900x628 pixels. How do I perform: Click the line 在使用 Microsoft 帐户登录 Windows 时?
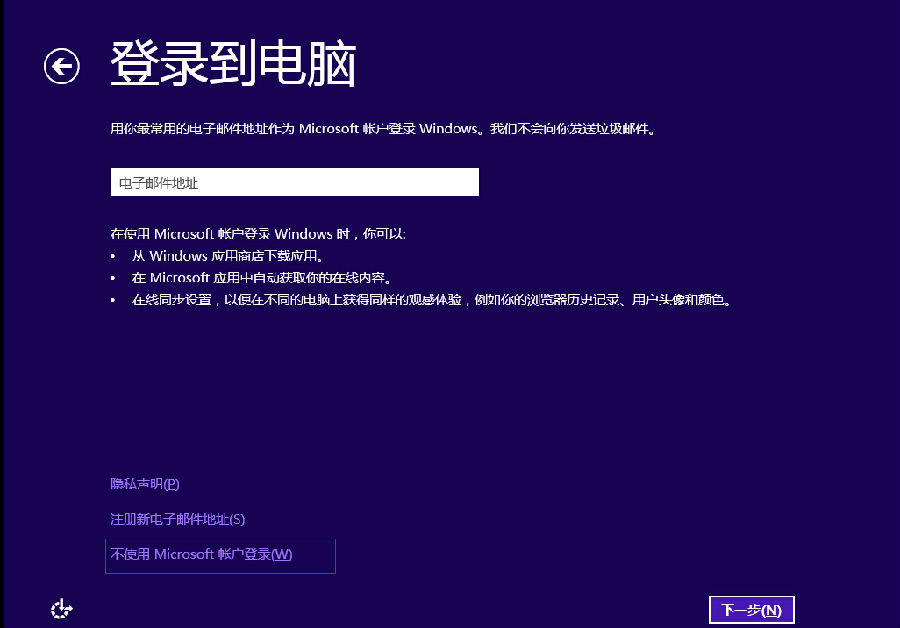[x=258, y=234]
